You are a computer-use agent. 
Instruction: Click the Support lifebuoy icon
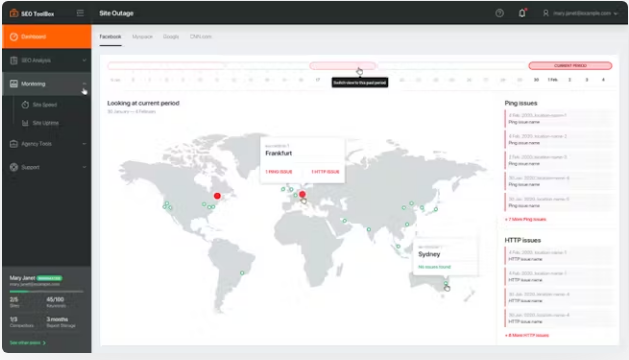(x=14, y=167)
